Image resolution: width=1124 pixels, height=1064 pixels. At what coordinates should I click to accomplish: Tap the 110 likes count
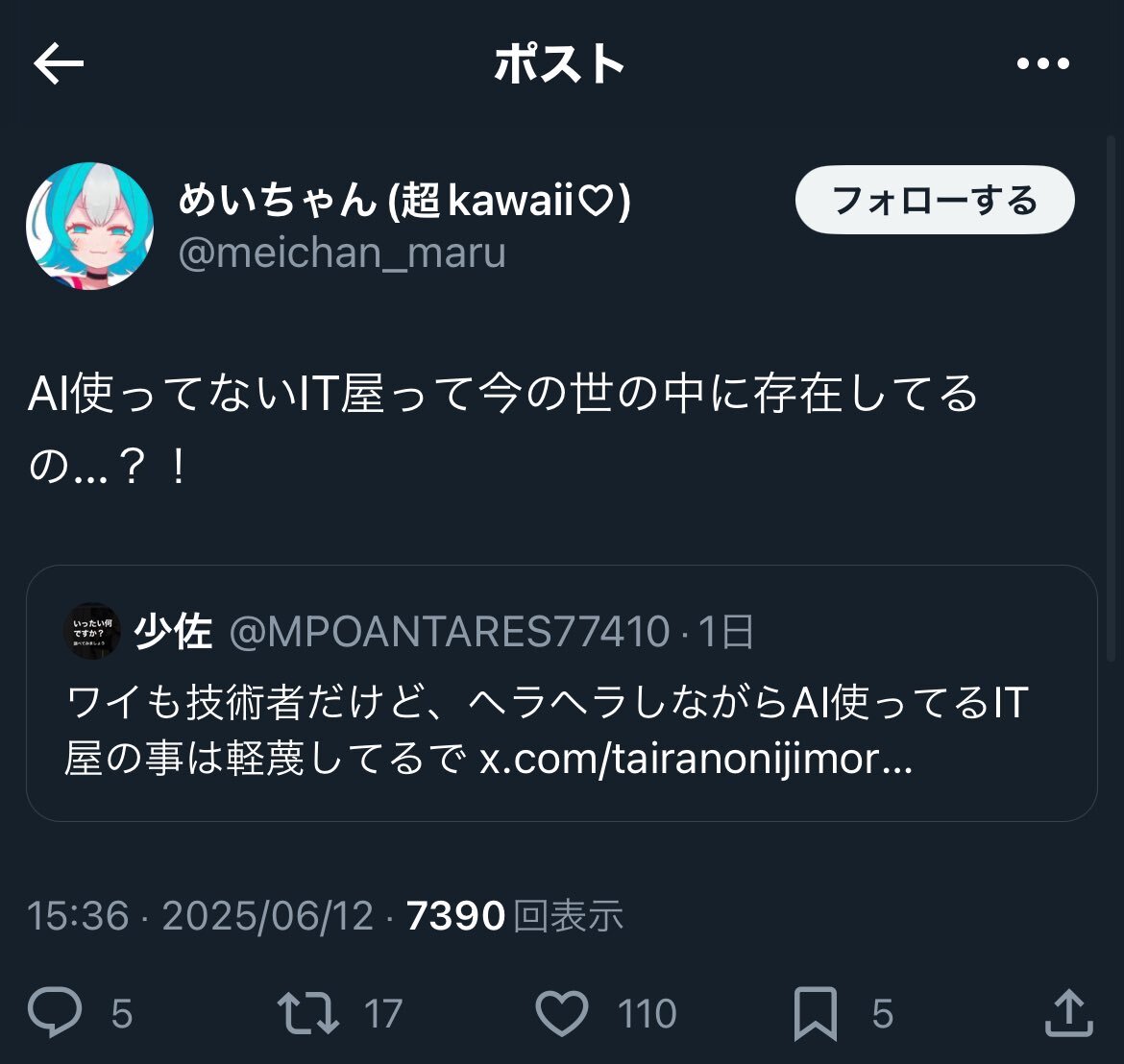point(648,1014)
